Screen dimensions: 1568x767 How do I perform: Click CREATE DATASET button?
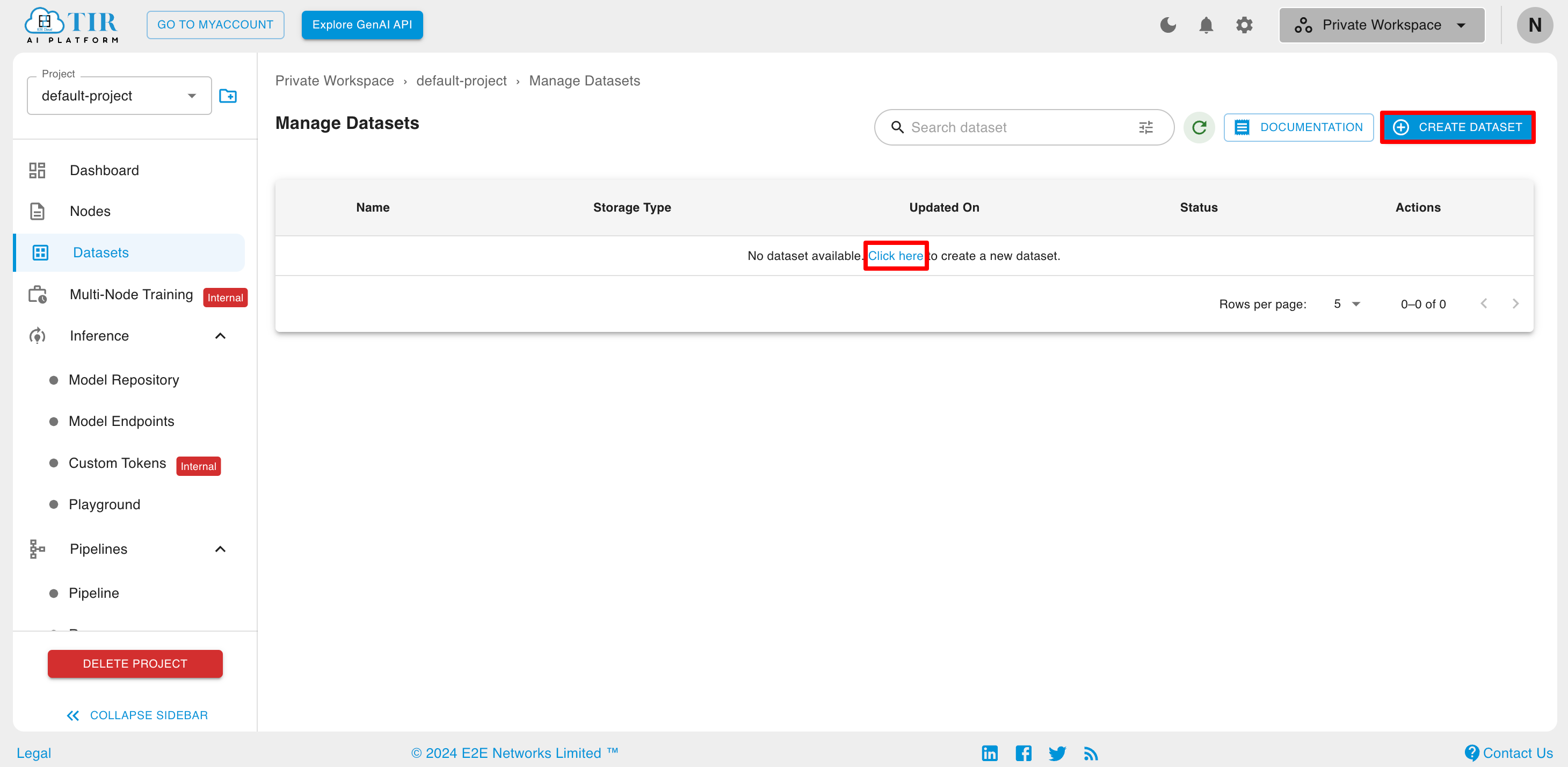coord(1457,127)
